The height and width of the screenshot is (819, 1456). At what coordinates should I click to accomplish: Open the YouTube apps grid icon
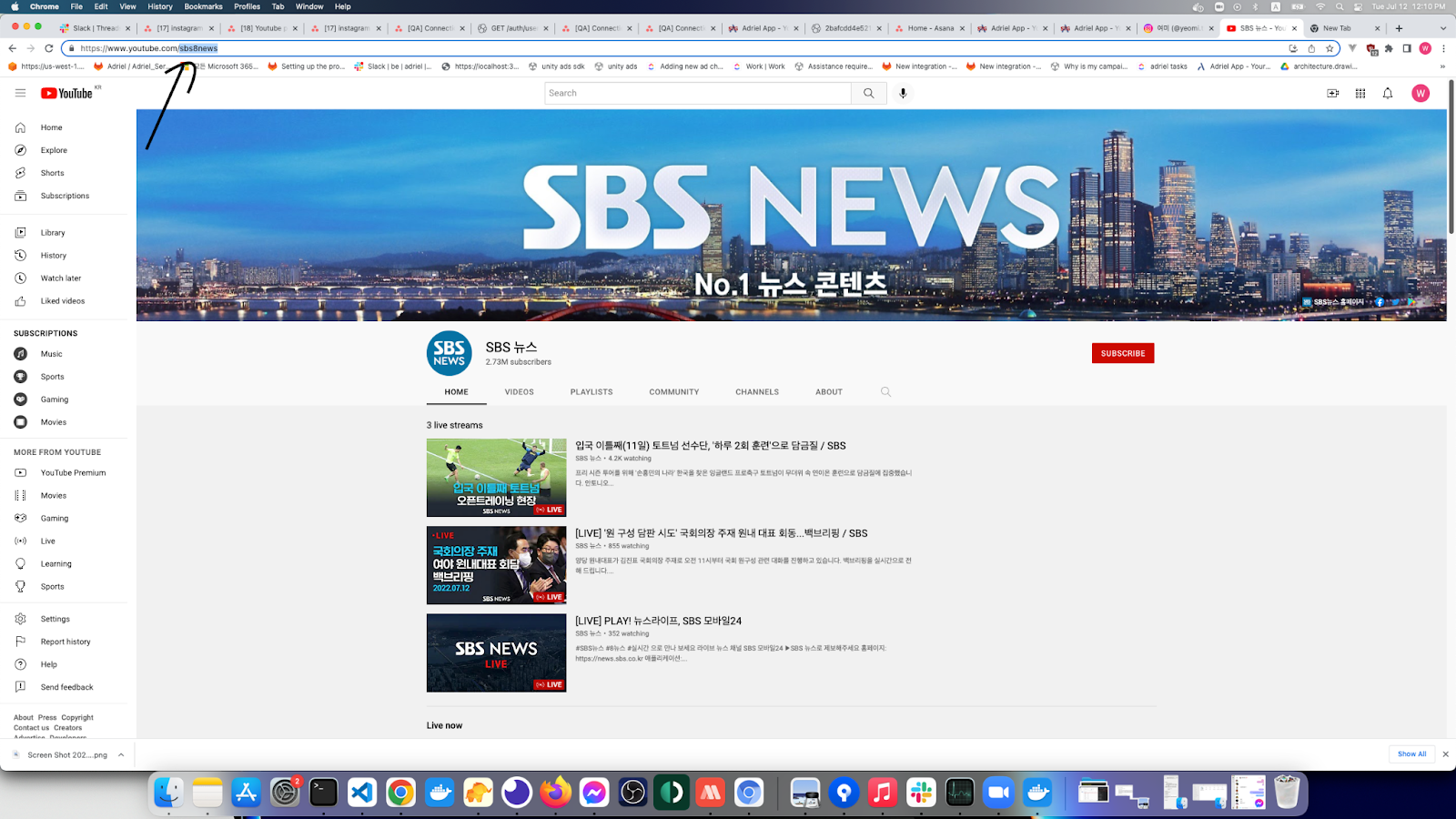click(x=1360, y=93)
